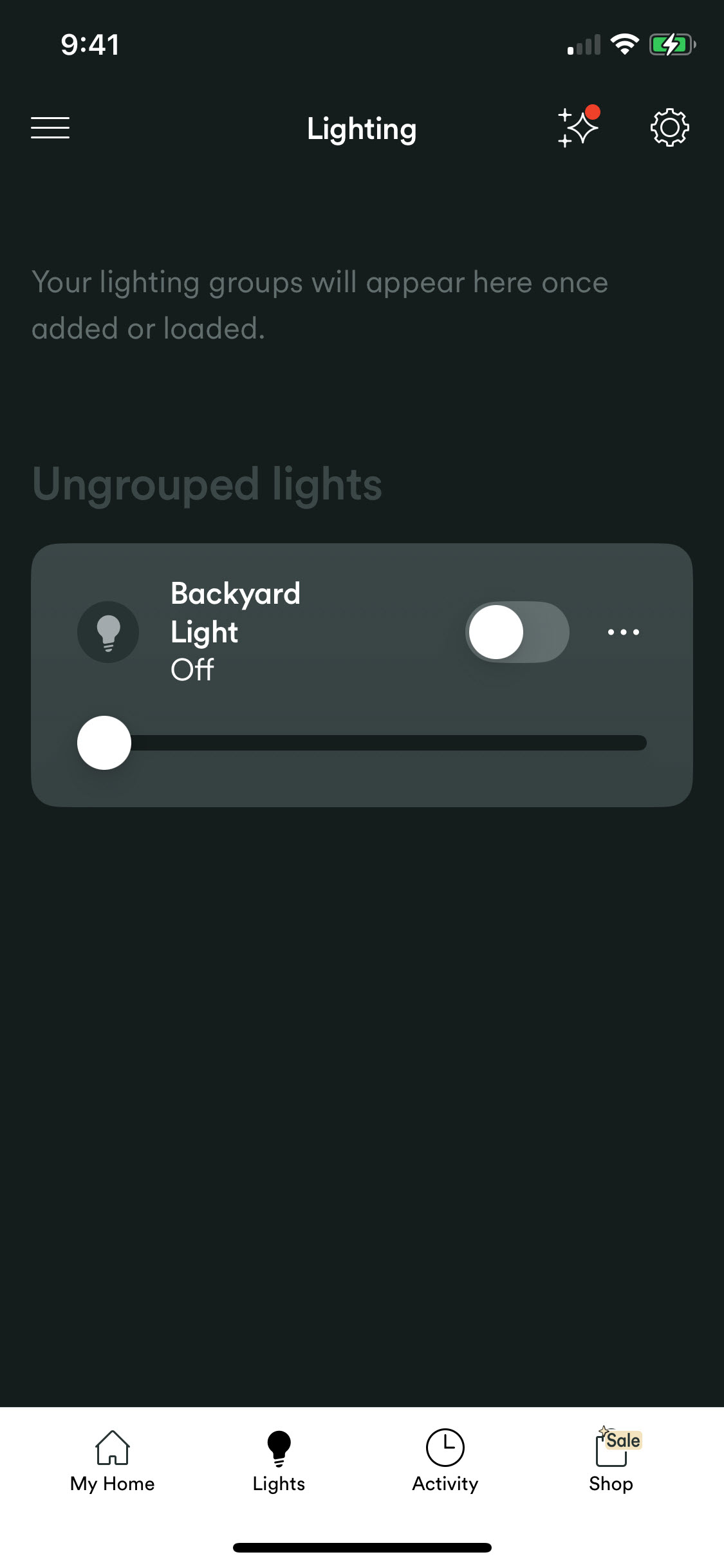Image resolution: width=724 pixels, height=1568 pixels.
Task: Toggle the Backyard Light switch on
Action: coord(517,632)
